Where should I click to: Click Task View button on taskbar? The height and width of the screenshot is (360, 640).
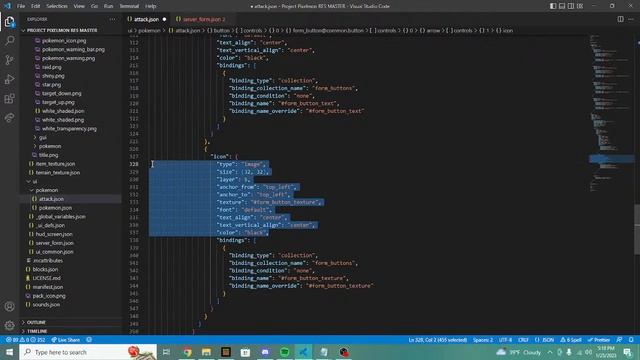point(166,352)
